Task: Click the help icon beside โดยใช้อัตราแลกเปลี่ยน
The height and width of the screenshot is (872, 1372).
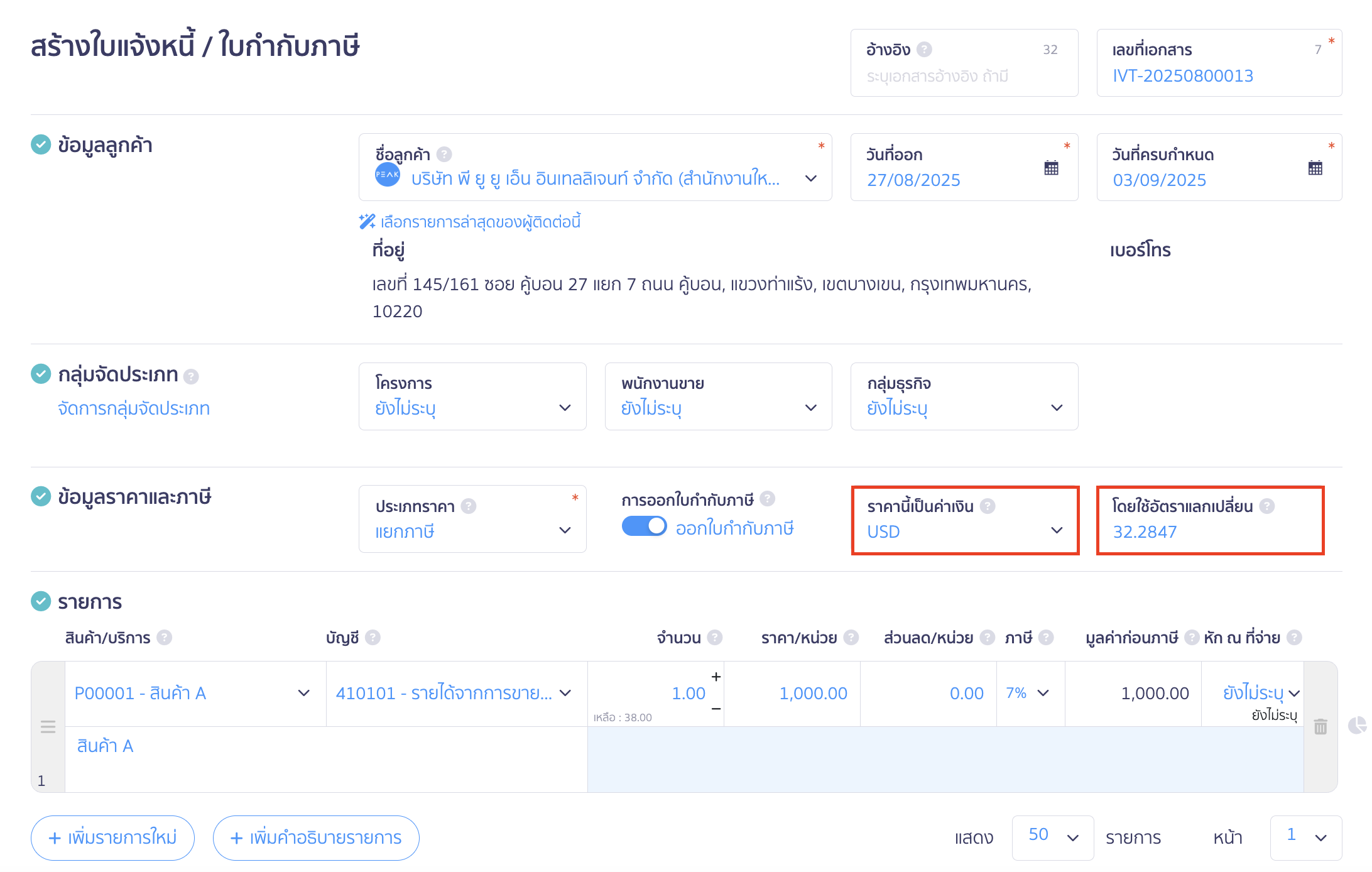Action: 1267,506
